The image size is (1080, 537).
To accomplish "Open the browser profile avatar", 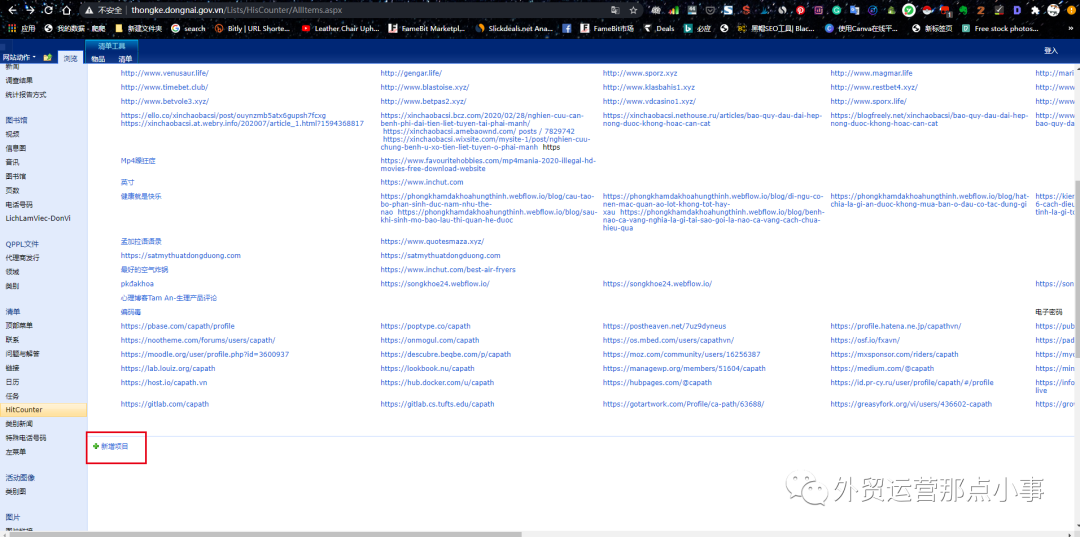I will (1053, 10).
